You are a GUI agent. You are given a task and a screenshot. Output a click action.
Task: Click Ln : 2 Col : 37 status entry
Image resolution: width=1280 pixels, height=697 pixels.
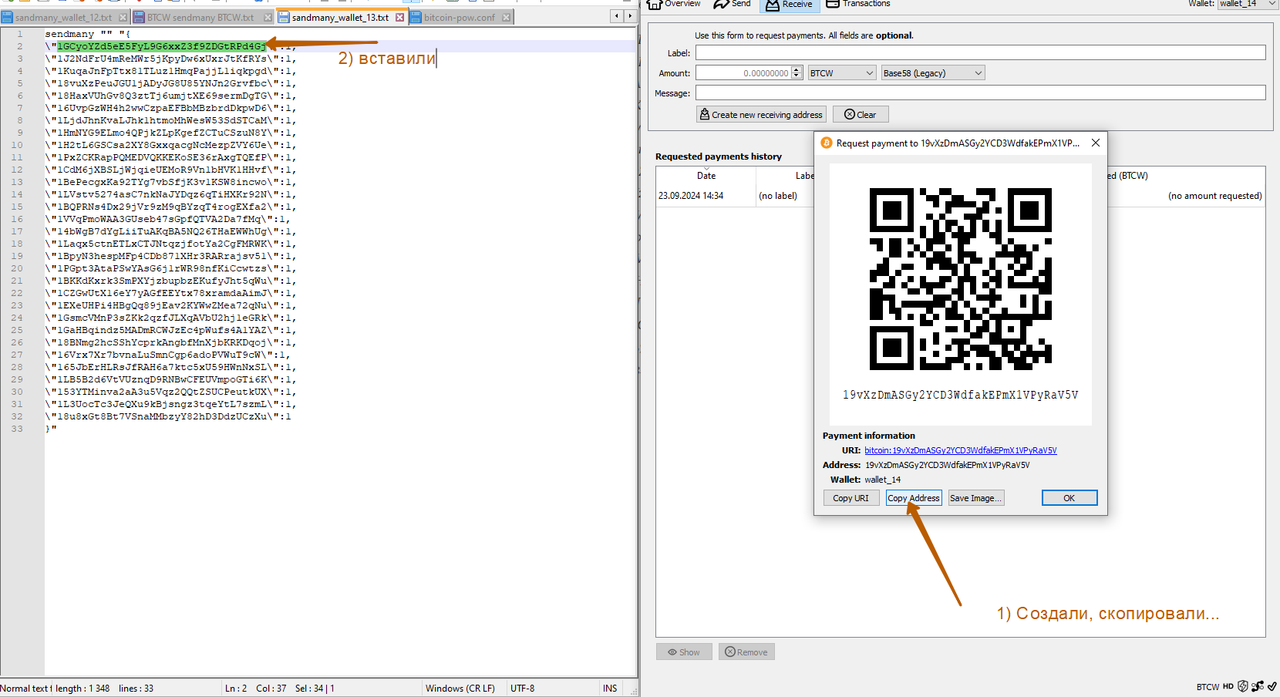point(254,688)
